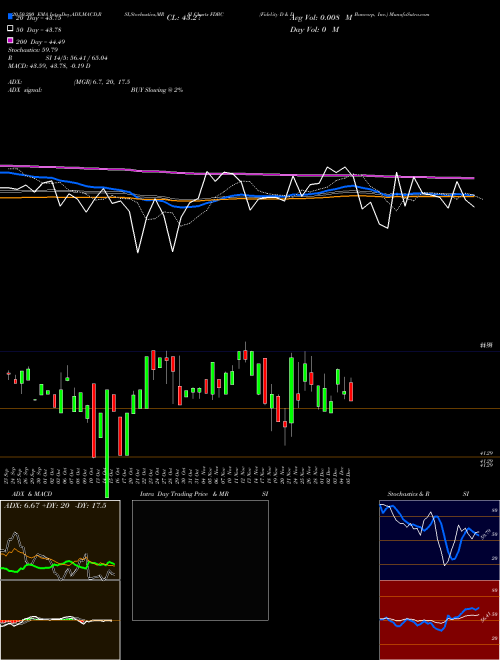The image size is (500, 660).
Task: Click the 'SI 14/3: 36.41 / 63.04' reading
Action: point(77,58)
